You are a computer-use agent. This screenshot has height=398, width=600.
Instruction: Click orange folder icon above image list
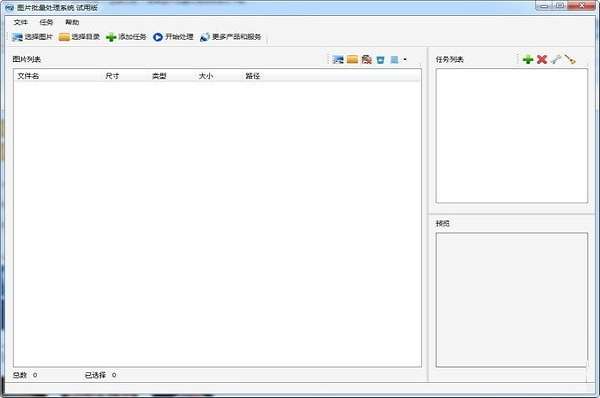pyautogui.click(x=352, y=59)
